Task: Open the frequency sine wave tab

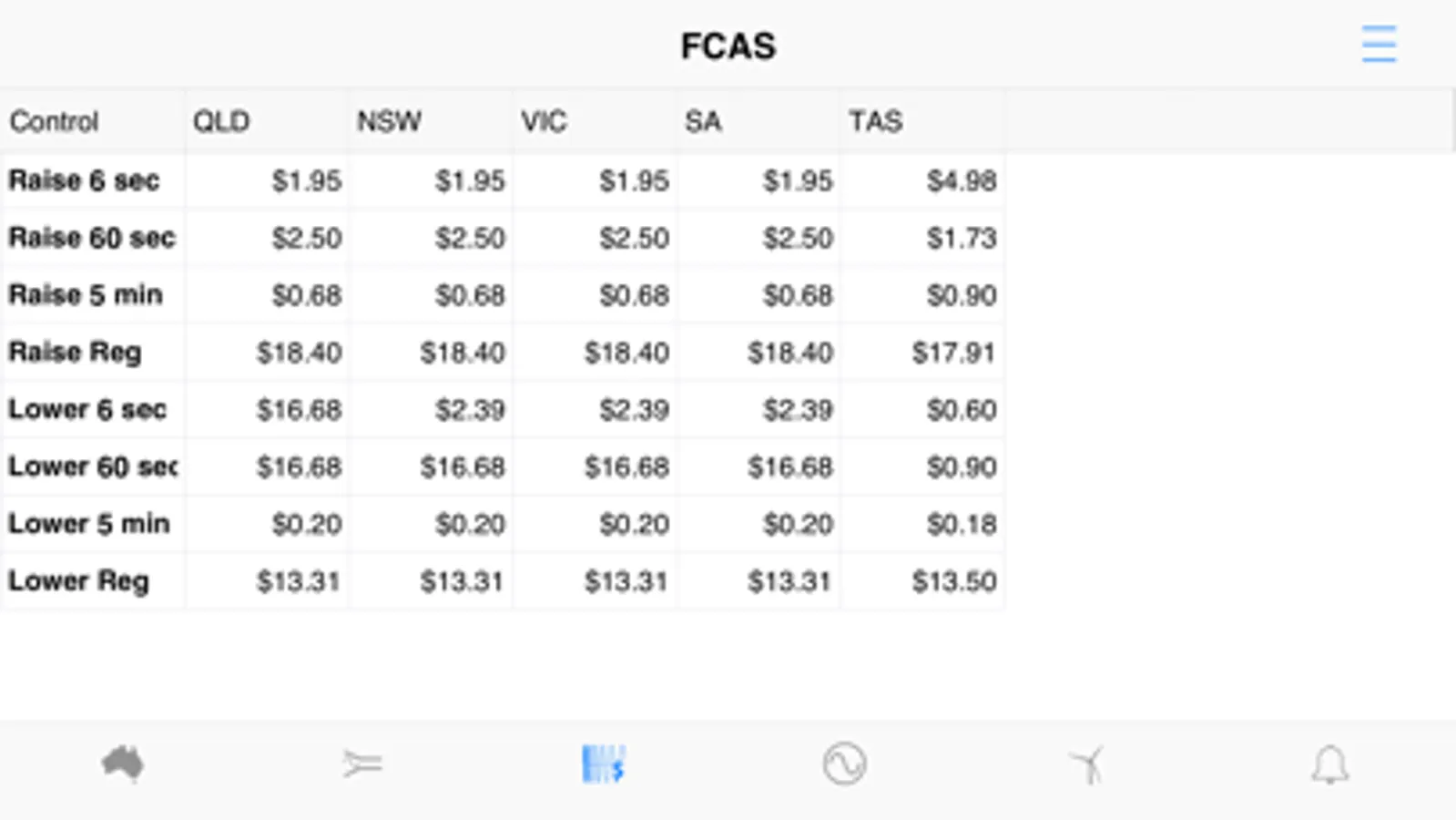Action: point(844,764)
